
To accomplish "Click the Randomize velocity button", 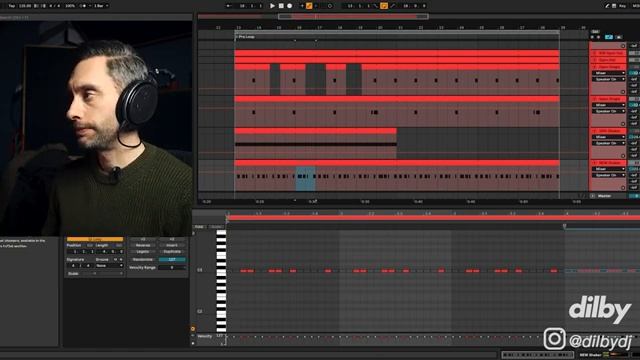I will point(143,260).
